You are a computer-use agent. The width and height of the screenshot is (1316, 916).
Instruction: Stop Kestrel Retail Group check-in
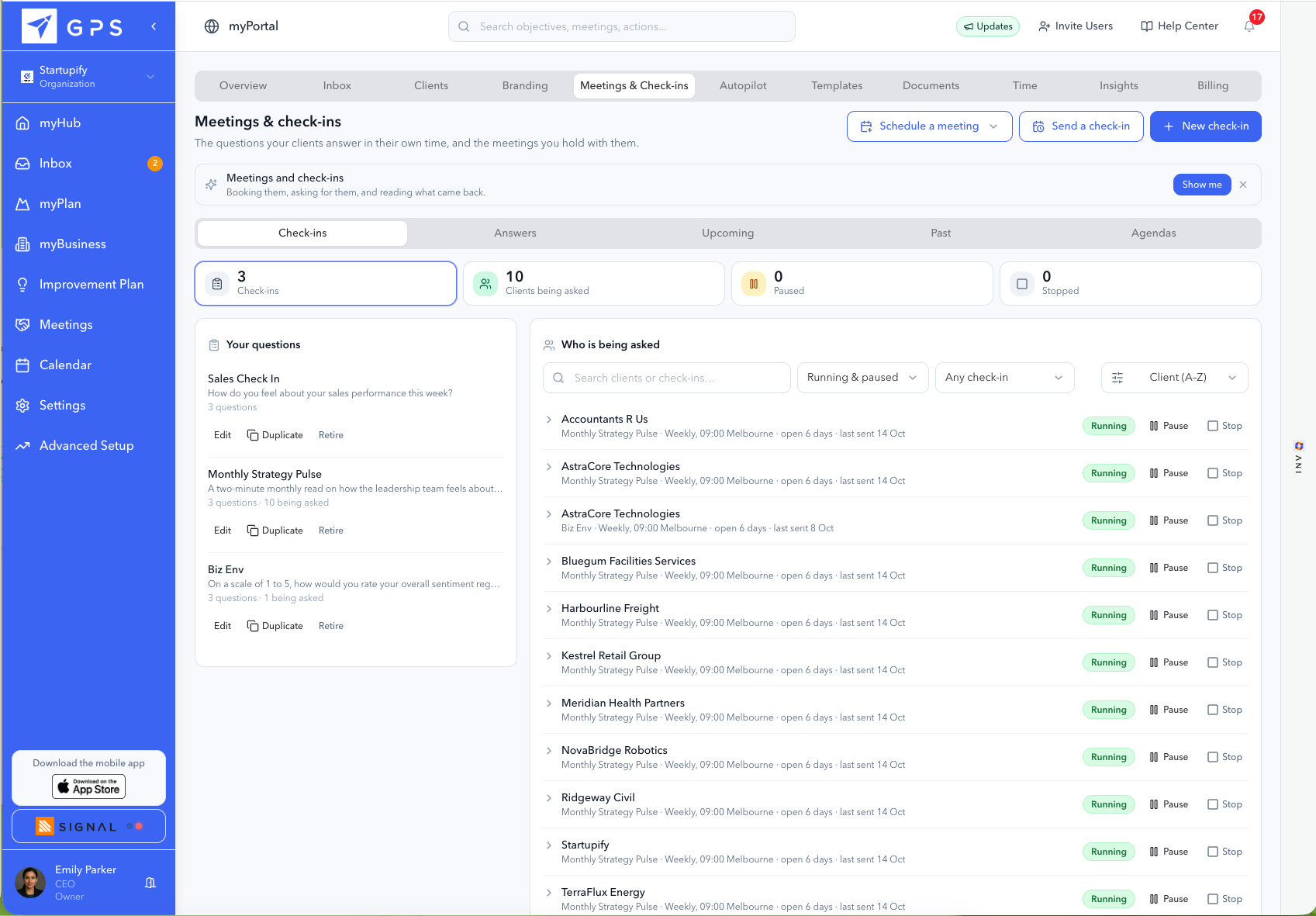pos(1224,662)
